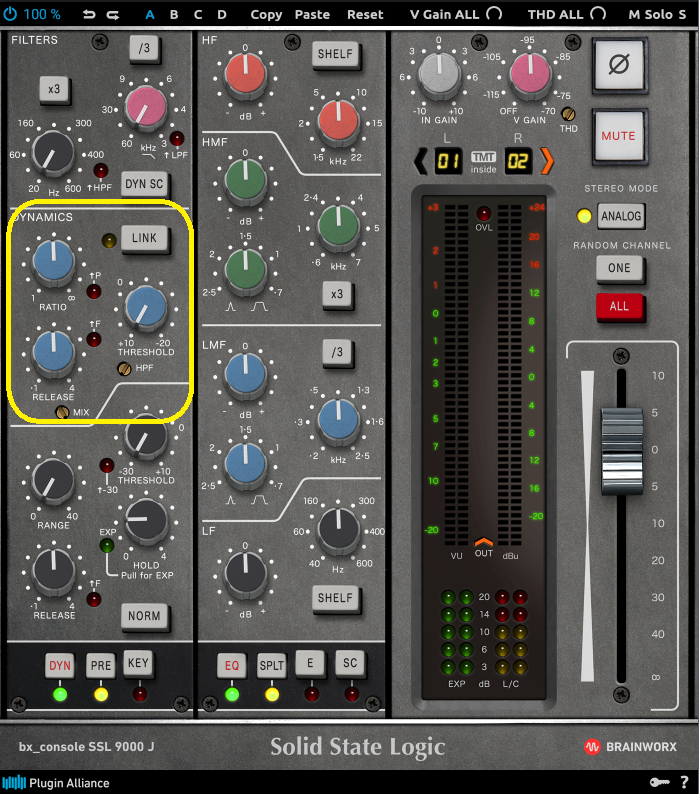
Task: Click the orange OUT meter indicator arrow
Action: 483,542
